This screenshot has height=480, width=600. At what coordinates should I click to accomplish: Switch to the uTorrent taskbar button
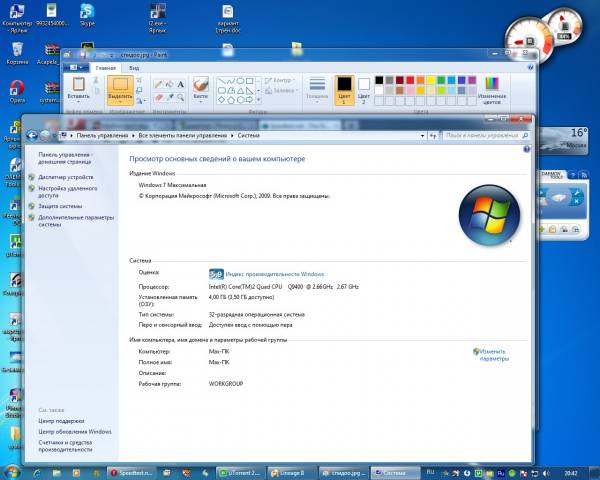[240, 473]
